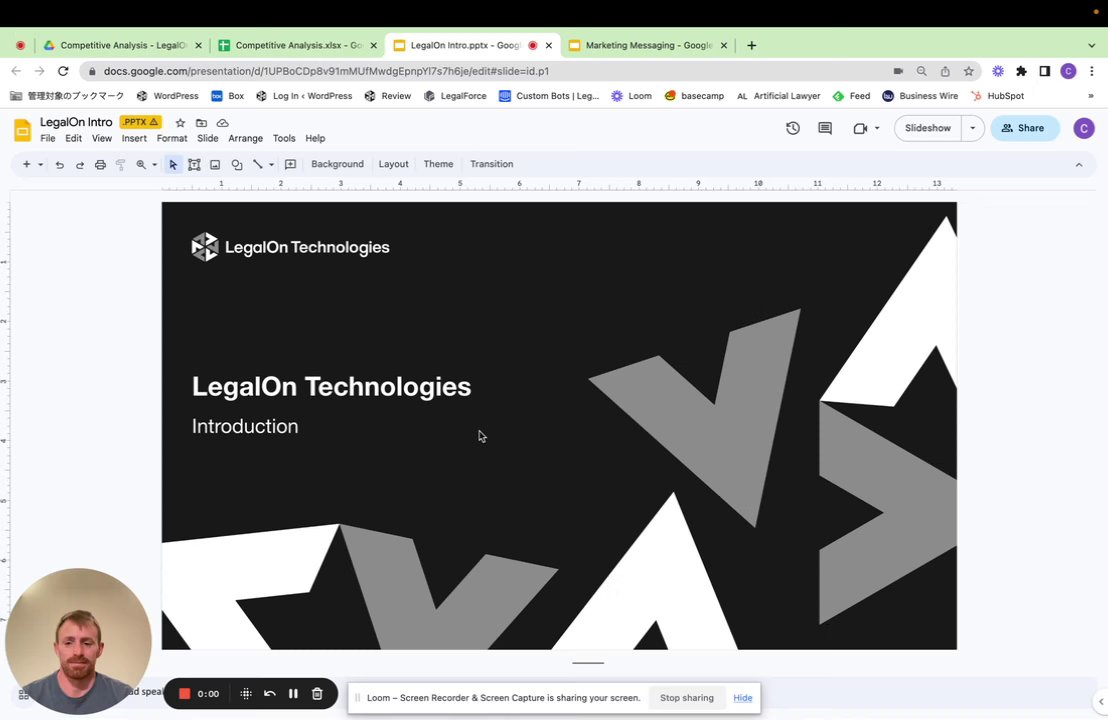
Task: Delete the Loom recording with trash icon
Action: tap(317, 694)
